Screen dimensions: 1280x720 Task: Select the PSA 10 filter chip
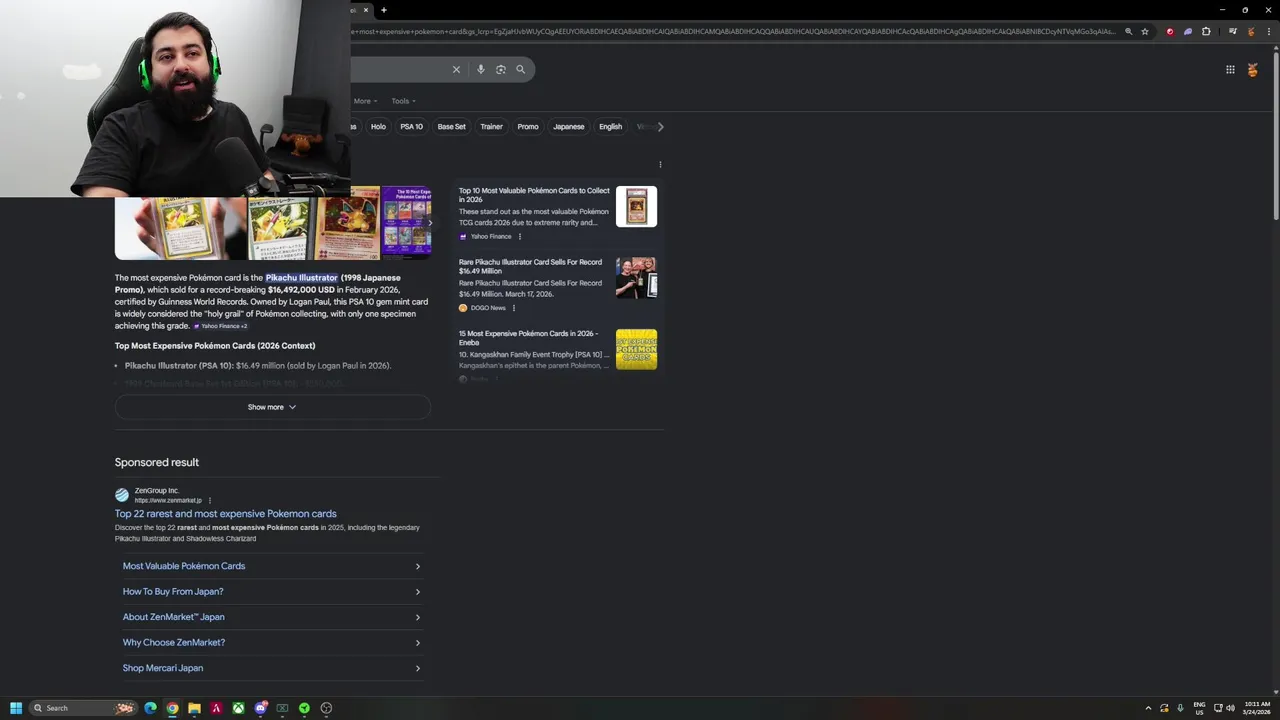click(x=411, y=127)
